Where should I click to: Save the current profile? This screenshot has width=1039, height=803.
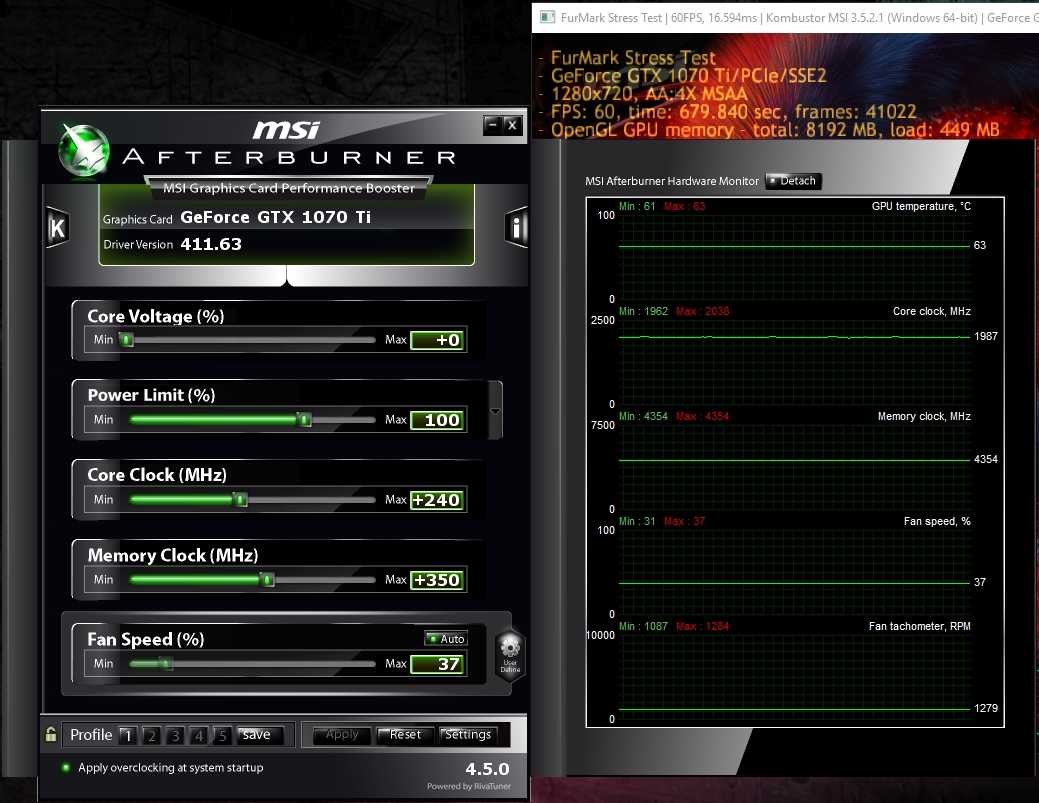(x=257, y=735)
